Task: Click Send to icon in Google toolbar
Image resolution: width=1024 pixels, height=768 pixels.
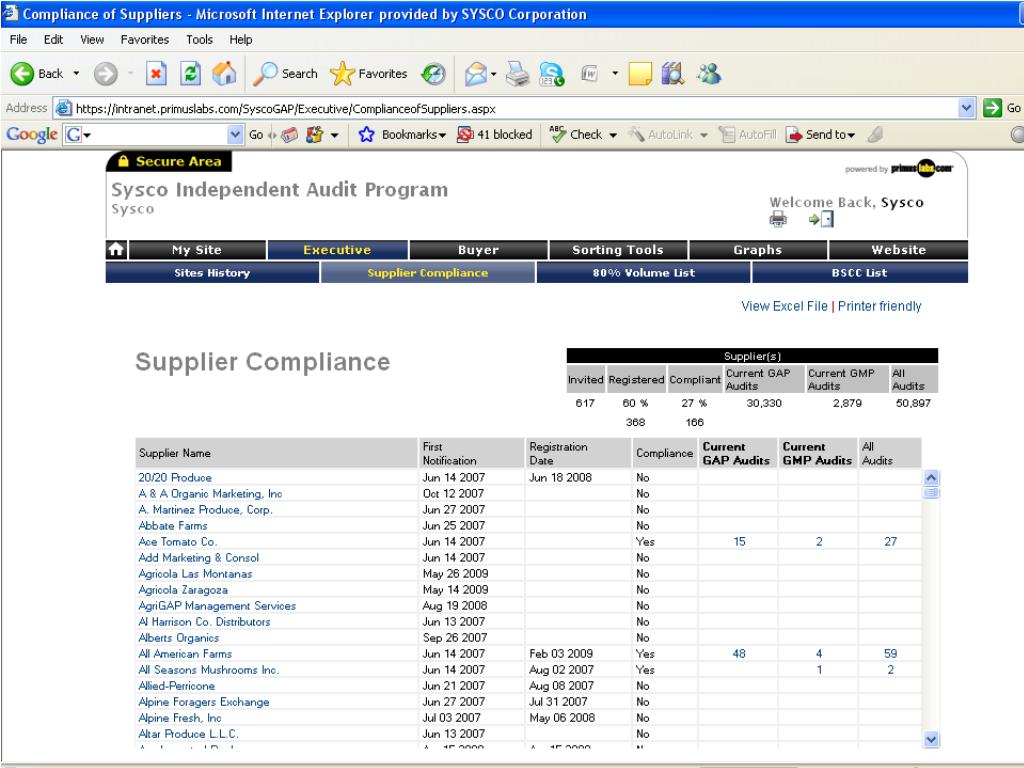Action: click(x=793, y=135)
